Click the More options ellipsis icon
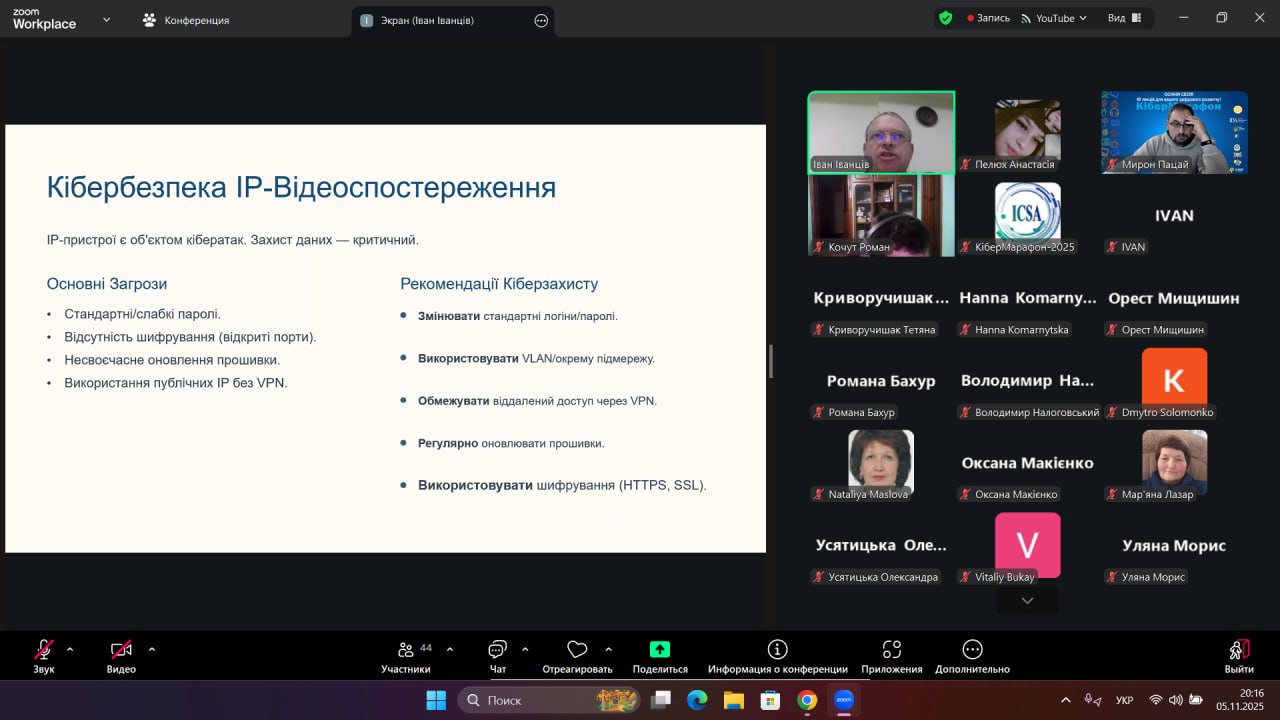1280x720 pixels. (x=972, y=650)
